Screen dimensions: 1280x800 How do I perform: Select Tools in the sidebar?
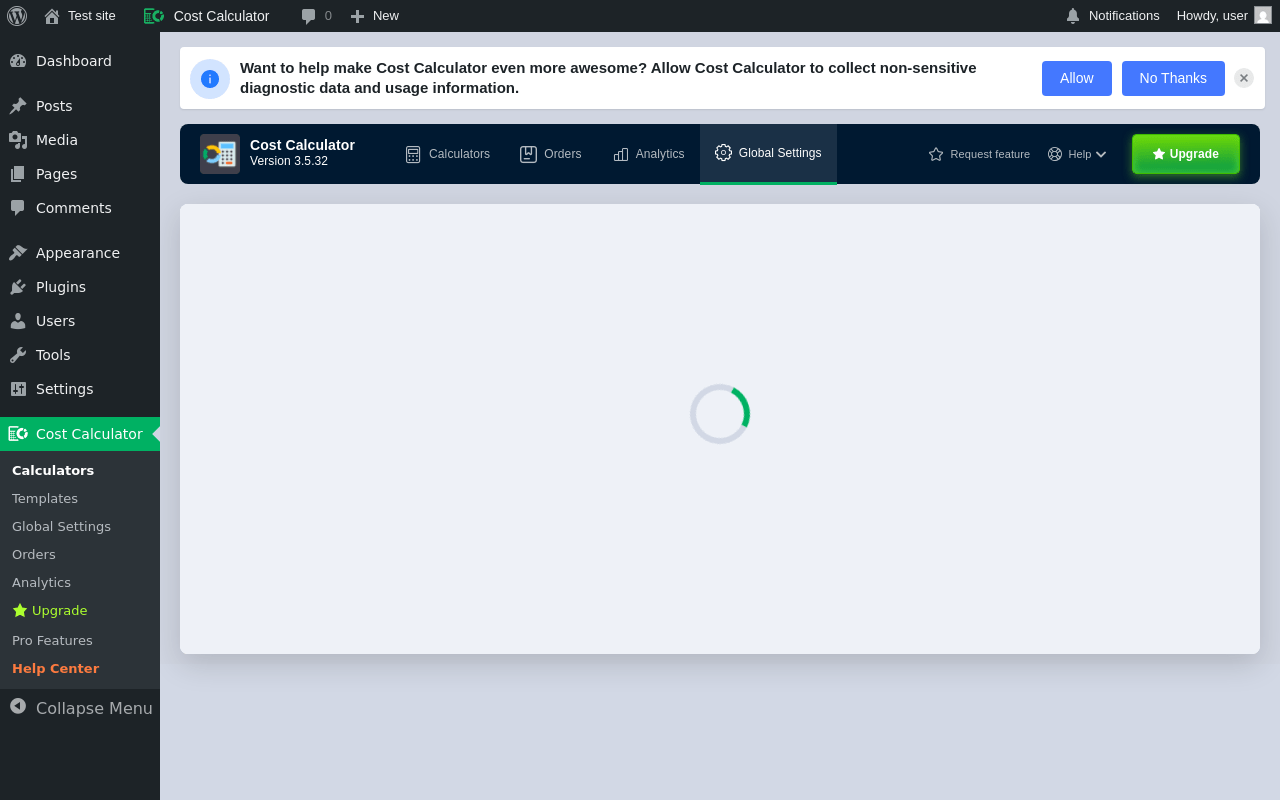coord(80,355)
